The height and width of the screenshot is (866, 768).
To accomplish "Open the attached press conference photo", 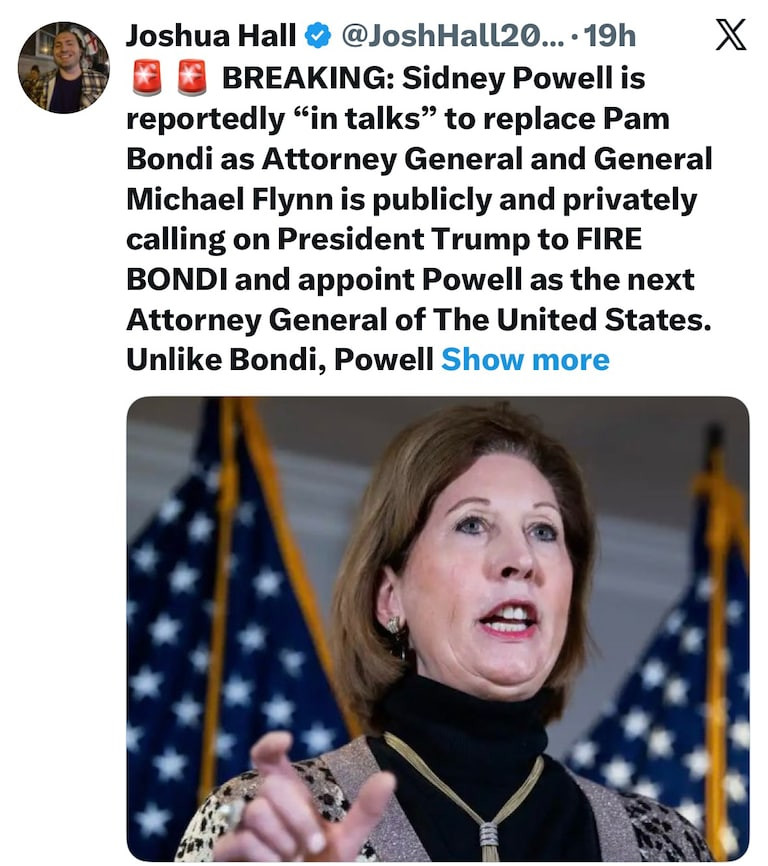I will coord(437,628).
